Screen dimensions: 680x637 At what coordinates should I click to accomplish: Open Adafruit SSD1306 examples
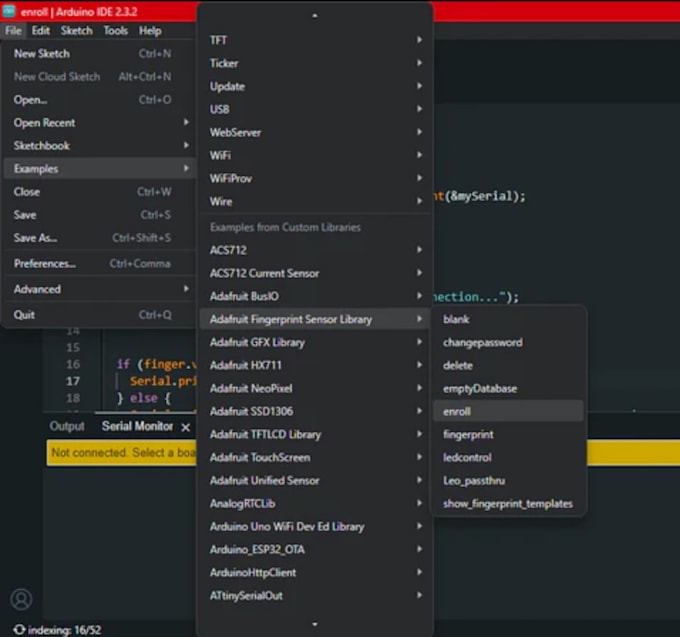pos(315,411)
